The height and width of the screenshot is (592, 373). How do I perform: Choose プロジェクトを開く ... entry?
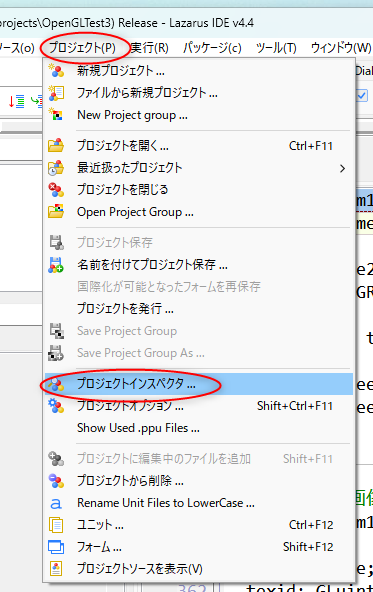click(199, 145)
